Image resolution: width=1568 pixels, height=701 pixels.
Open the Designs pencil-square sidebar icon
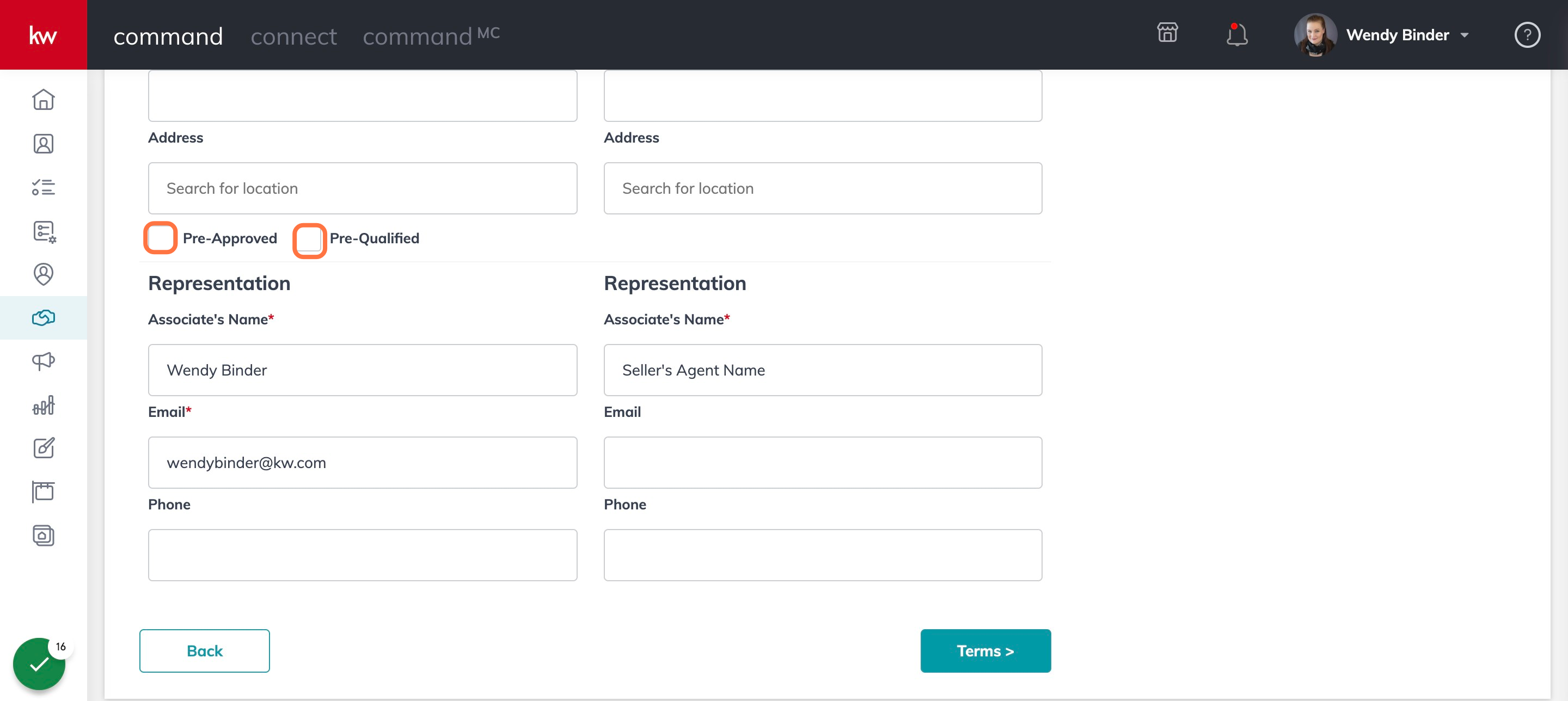(x=43, y=448)
